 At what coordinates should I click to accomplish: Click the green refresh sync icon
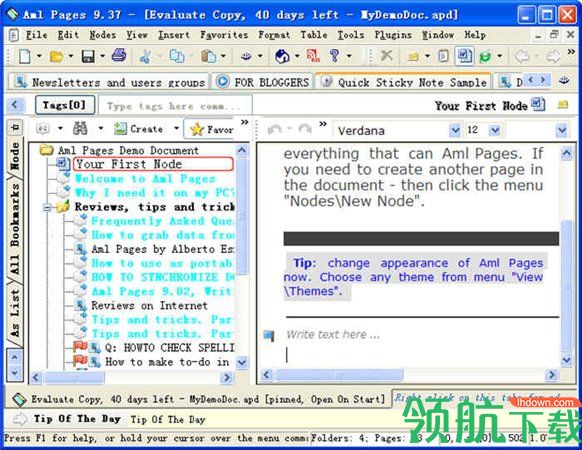[x=485, y=56]
